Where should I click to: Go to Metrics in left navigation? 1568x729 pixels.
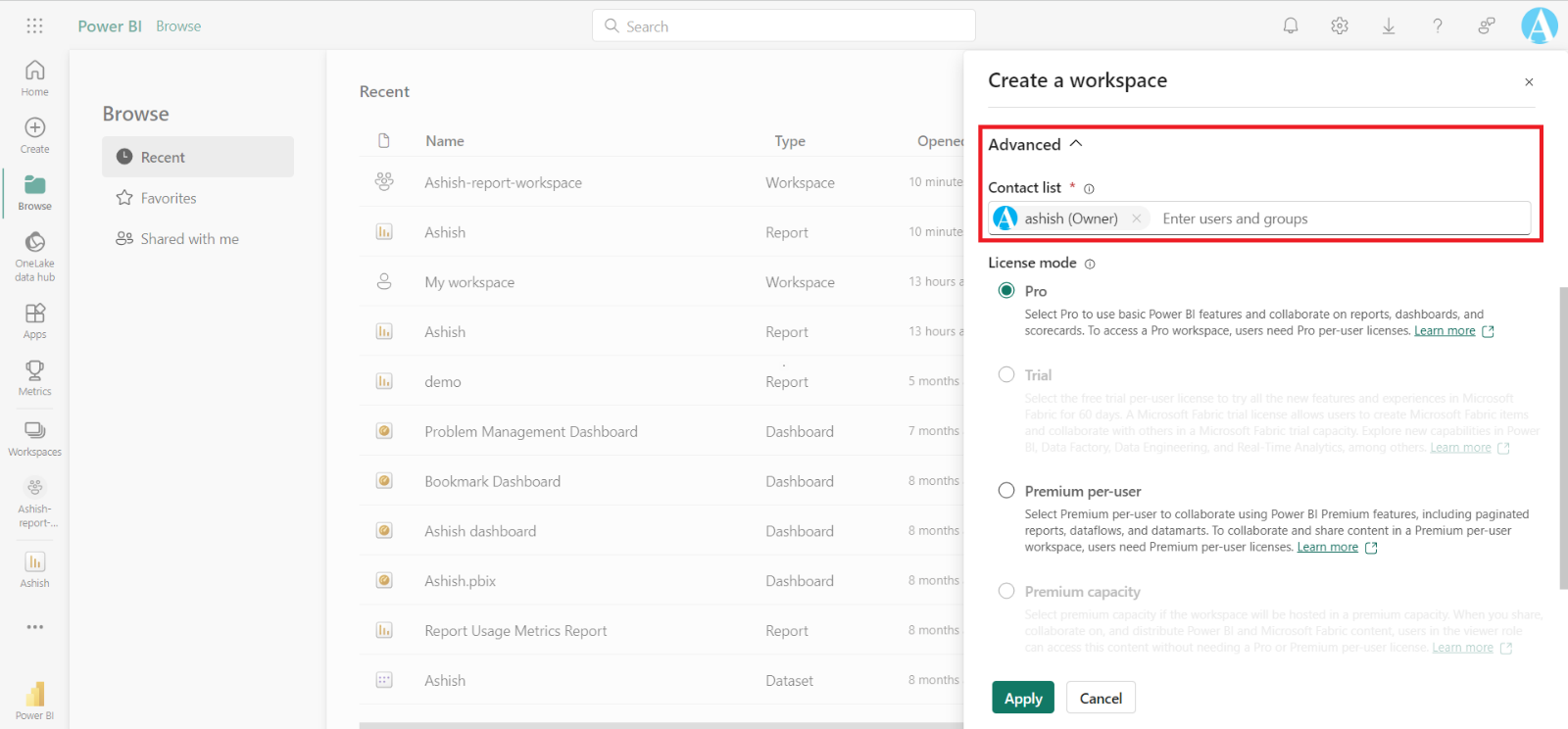[x=35, y=377]
